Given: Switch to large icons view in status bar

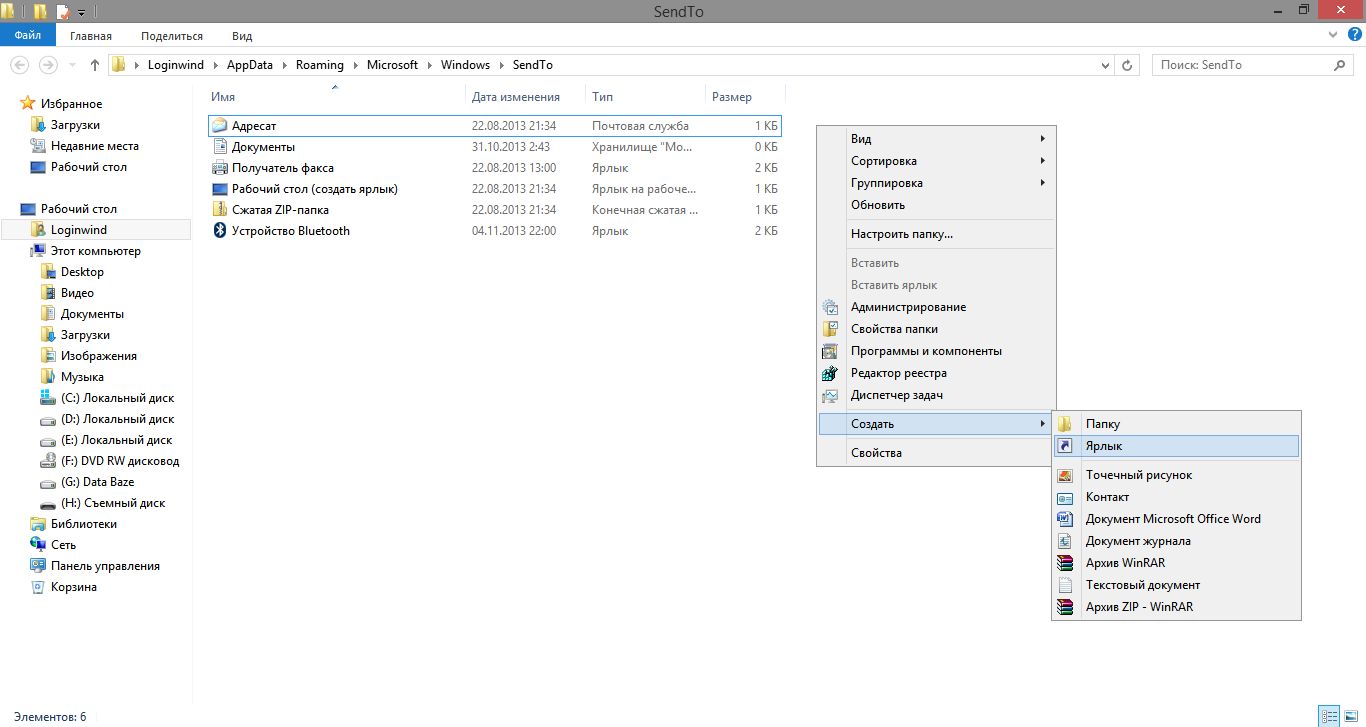Looking at the screenshot, I should tap(1351, 716).
